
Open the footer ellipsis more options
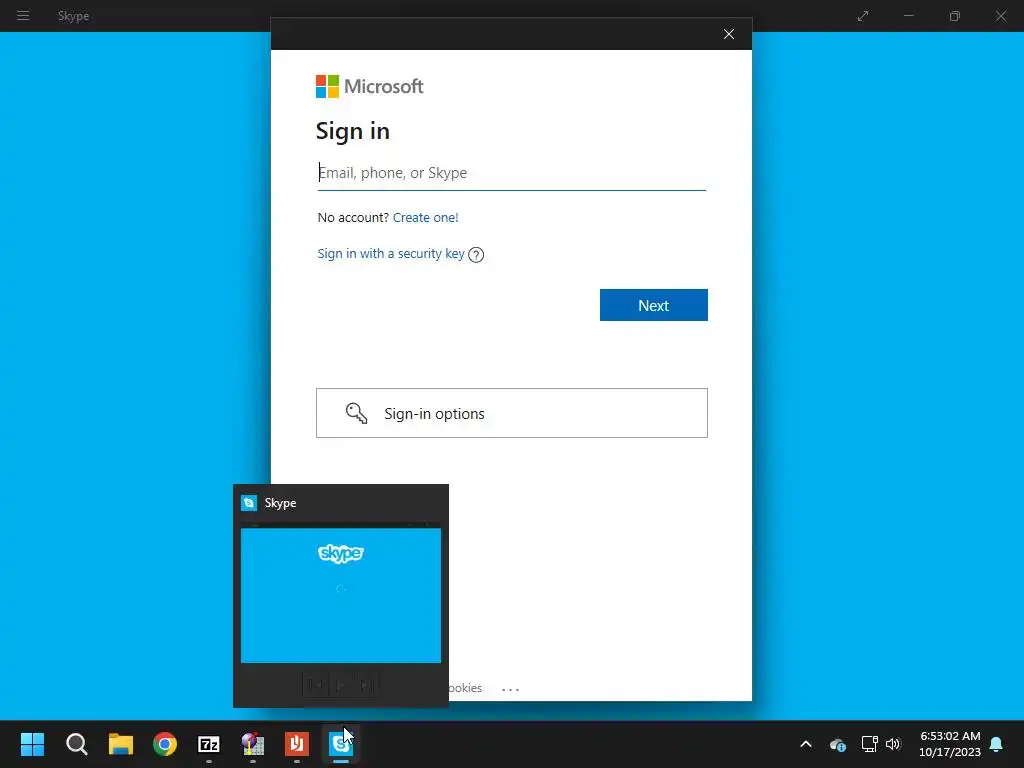(510, 689)
